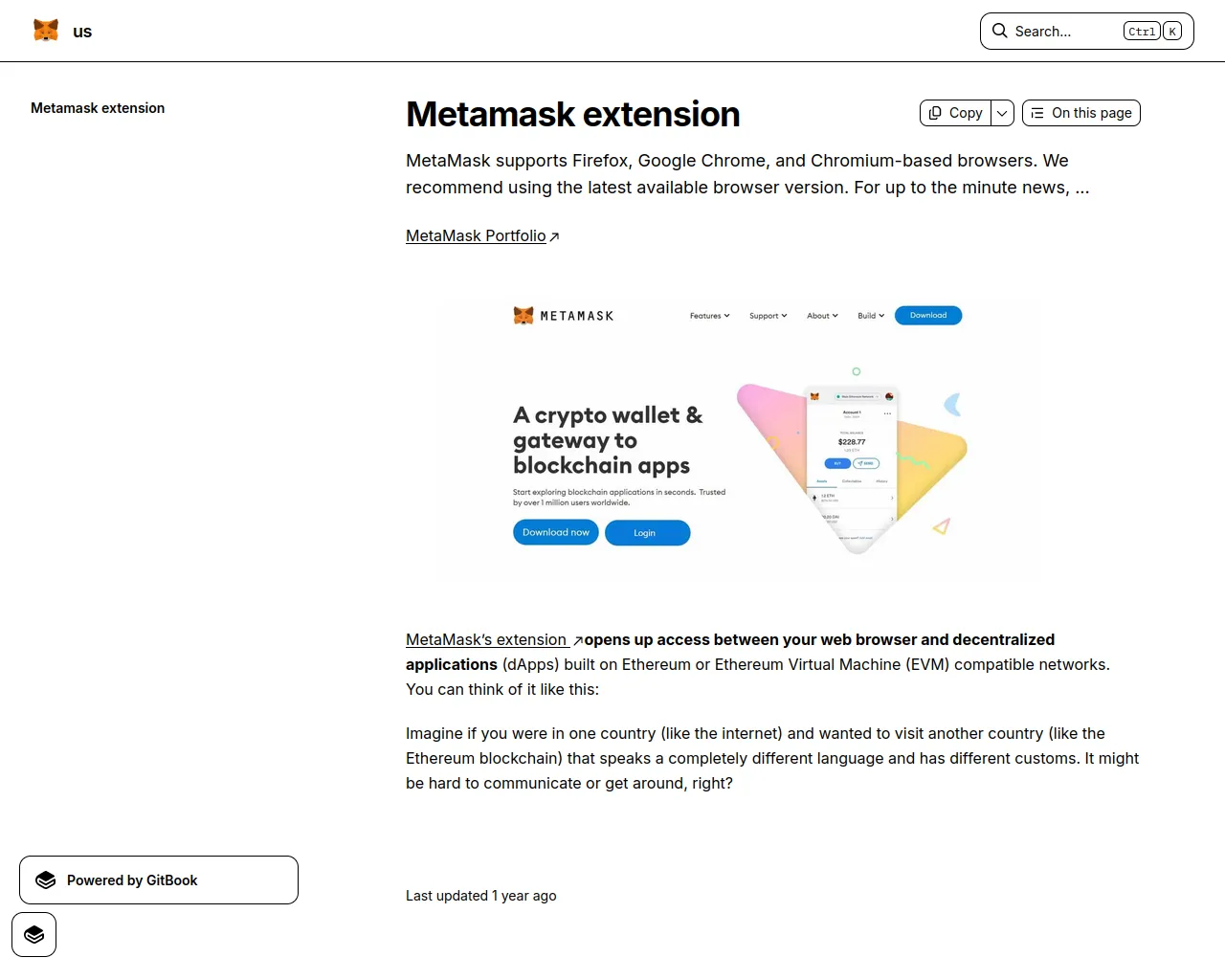This screenshot has width=1225, height=980.
Task: Open the Features dropdown in the image
Action: pyautogui.click(x=709, y=316)
